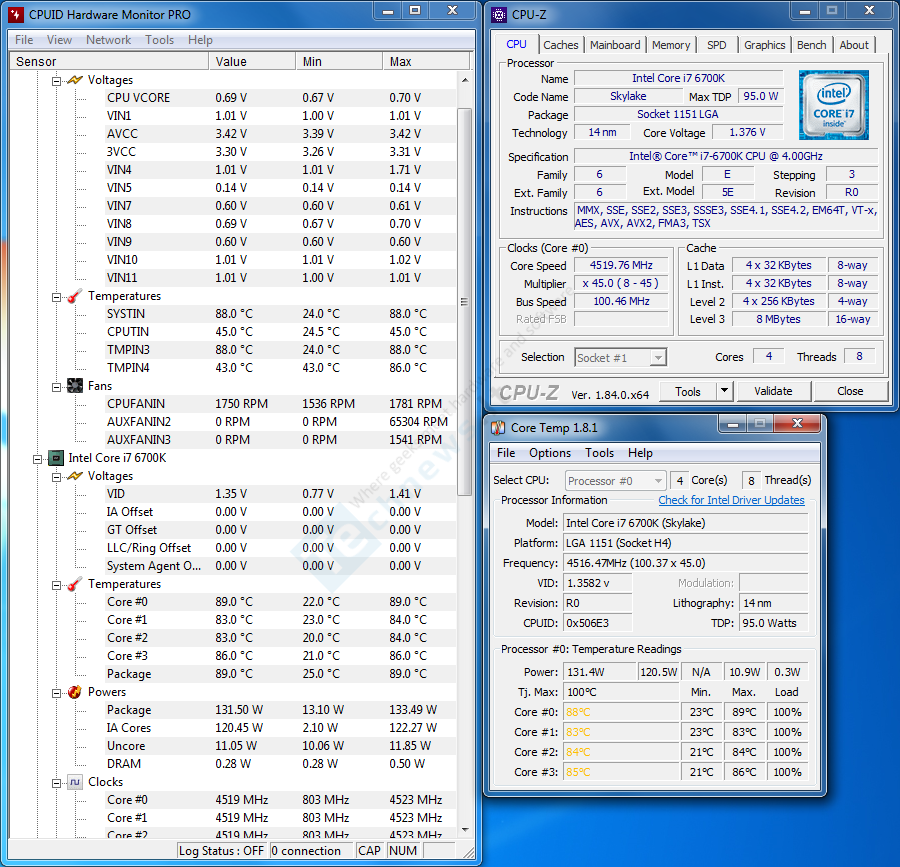Collapse the Clocks tree node
The width and height of the screenshot is (900, 867).
56,783
